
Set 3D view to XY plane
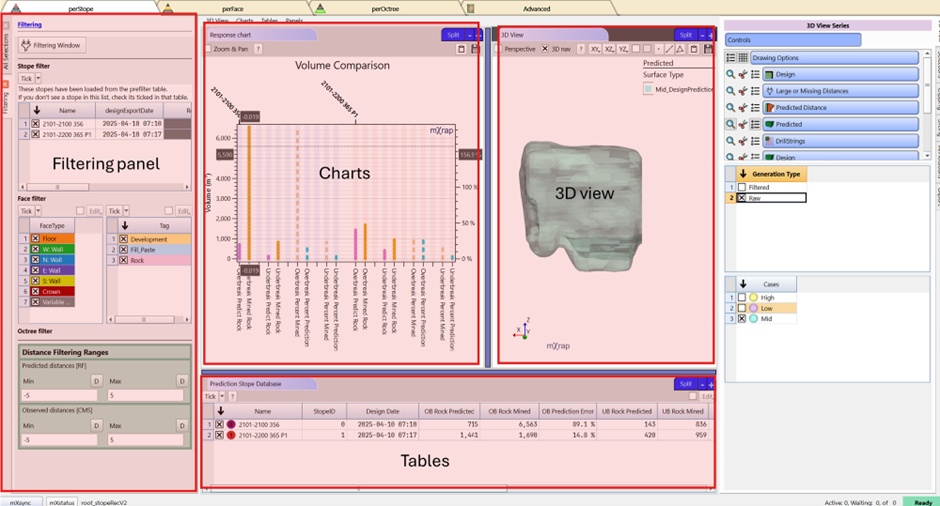tap(595, 49)
